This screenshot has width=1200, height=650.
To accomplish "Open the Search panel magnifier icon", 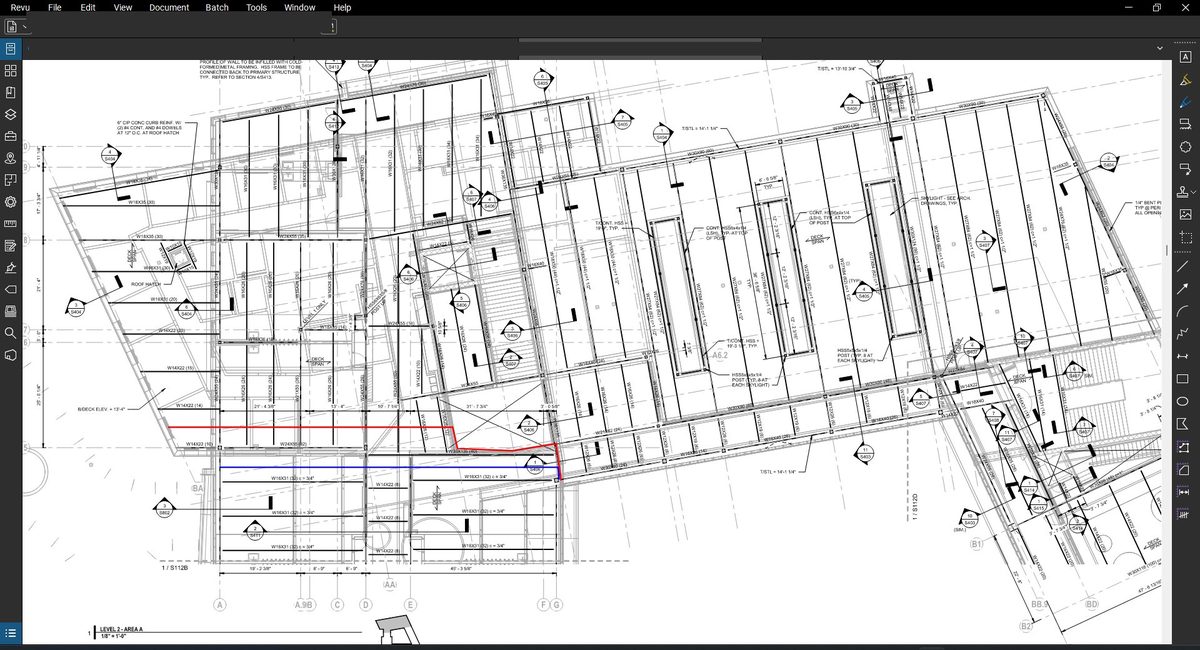I will pyautogui.click(x=11, y=332).
